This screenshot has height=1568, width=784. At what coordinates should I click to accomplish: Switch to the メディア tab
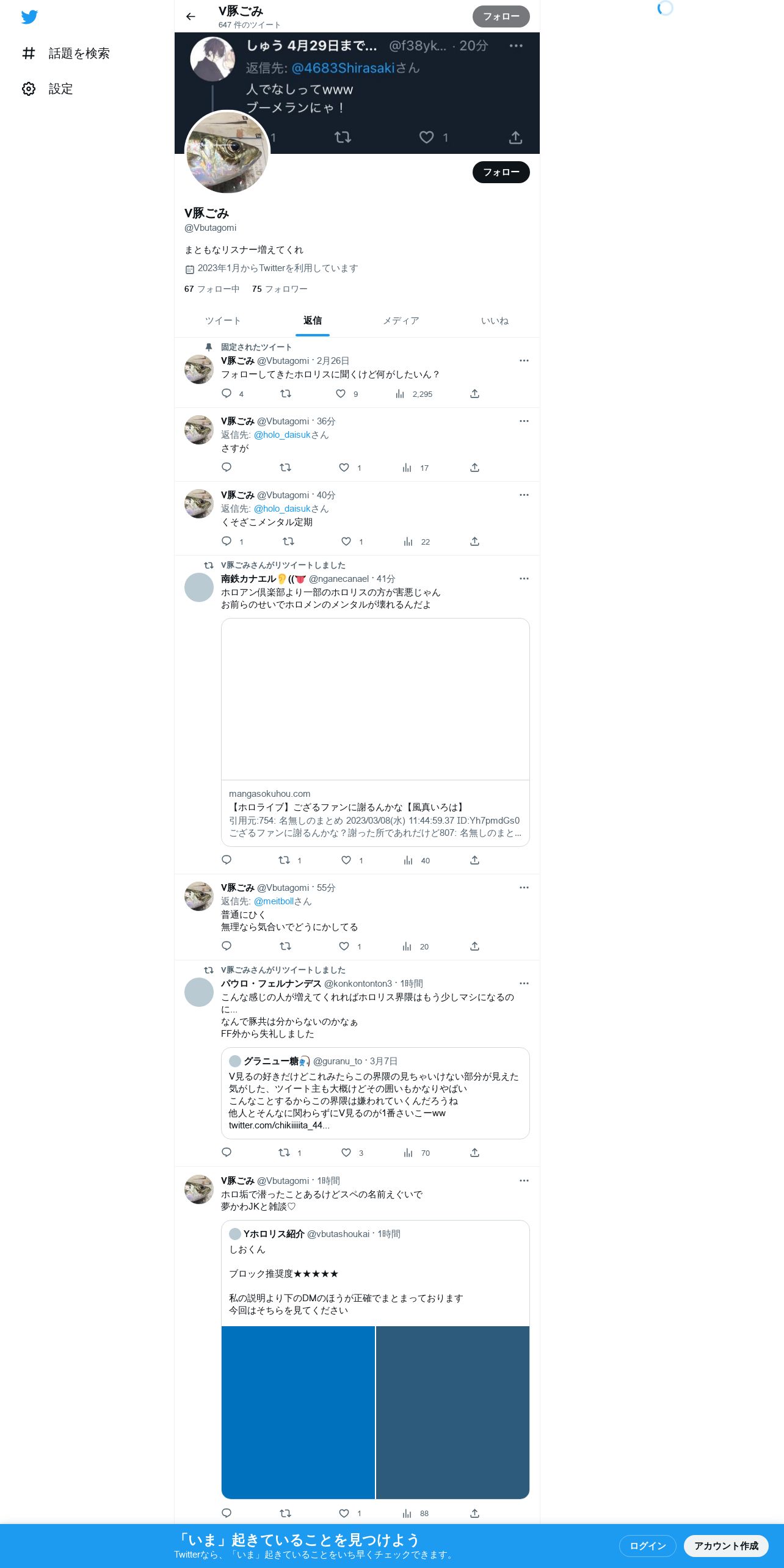coord(401,321)
